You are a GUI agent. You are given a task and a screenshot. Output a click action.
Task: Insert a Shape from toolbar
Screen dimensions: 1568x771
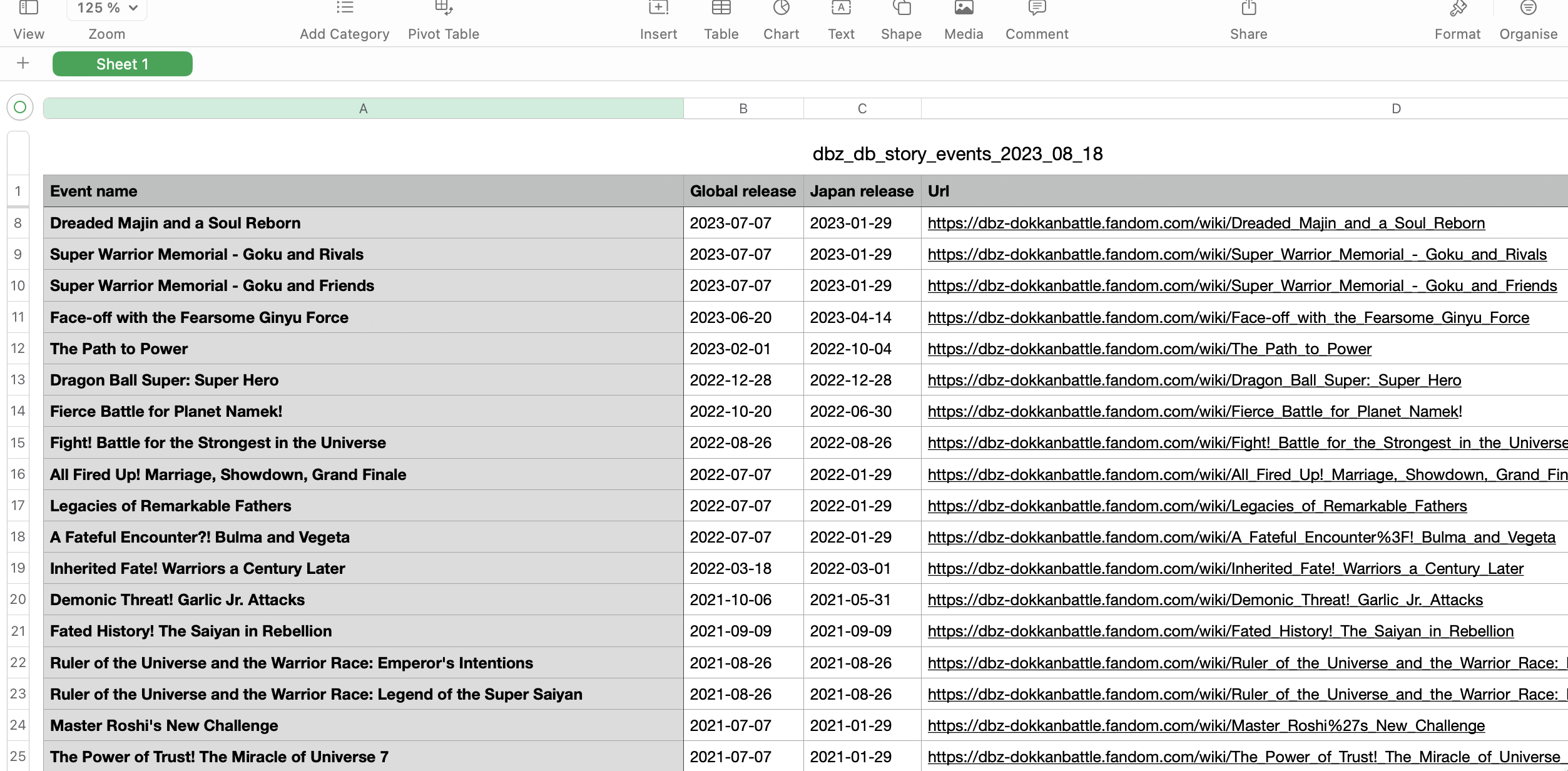[902, 8]
